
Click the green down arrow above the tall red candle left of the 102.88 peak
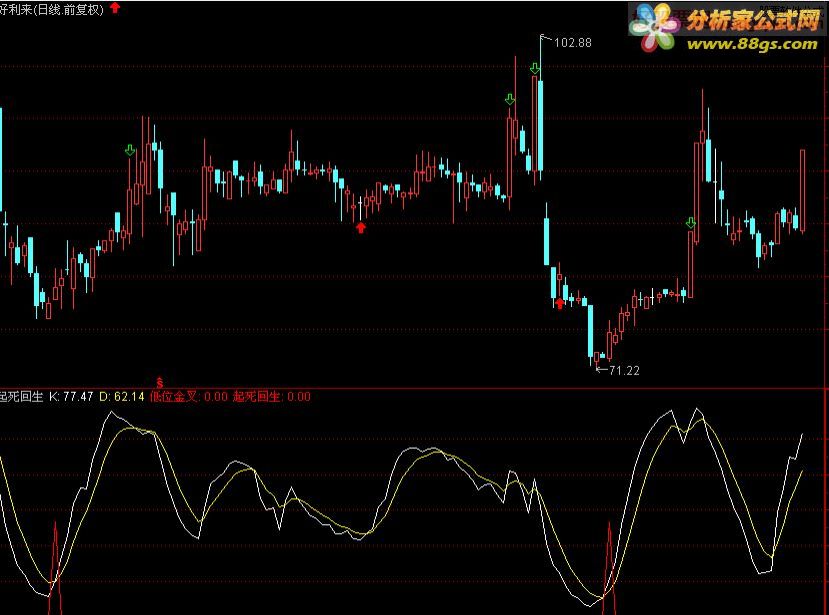pyautogui.click(x=510, y=99)
